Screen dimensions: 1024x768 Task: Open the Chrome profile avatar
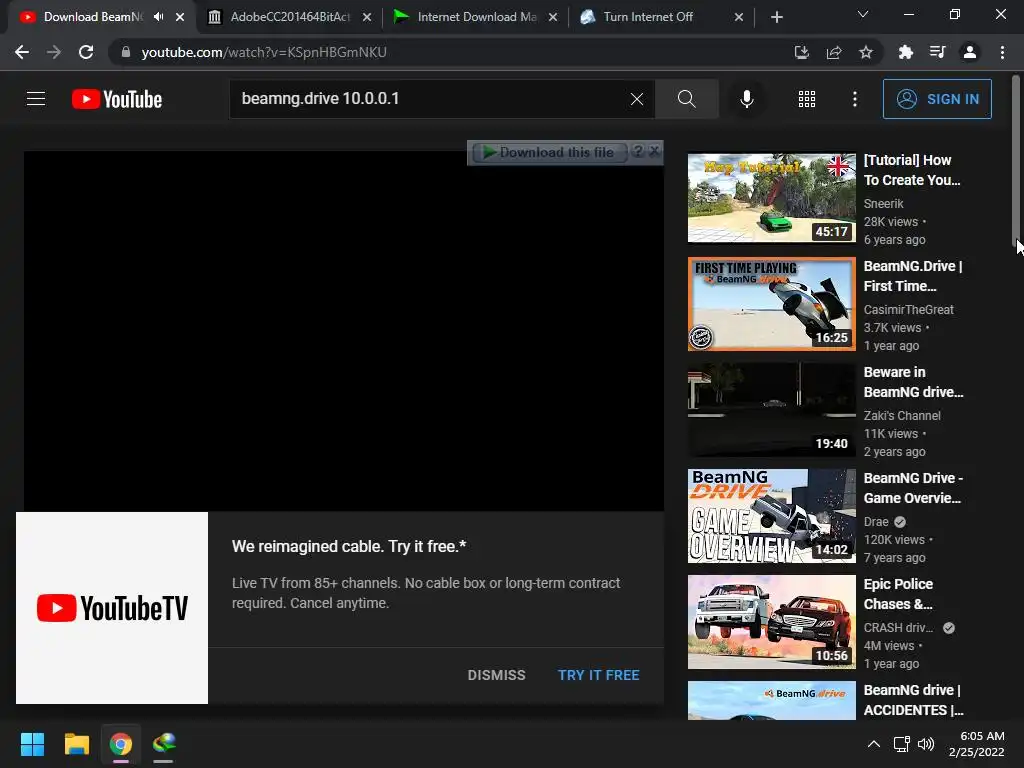tap(970, 52)
